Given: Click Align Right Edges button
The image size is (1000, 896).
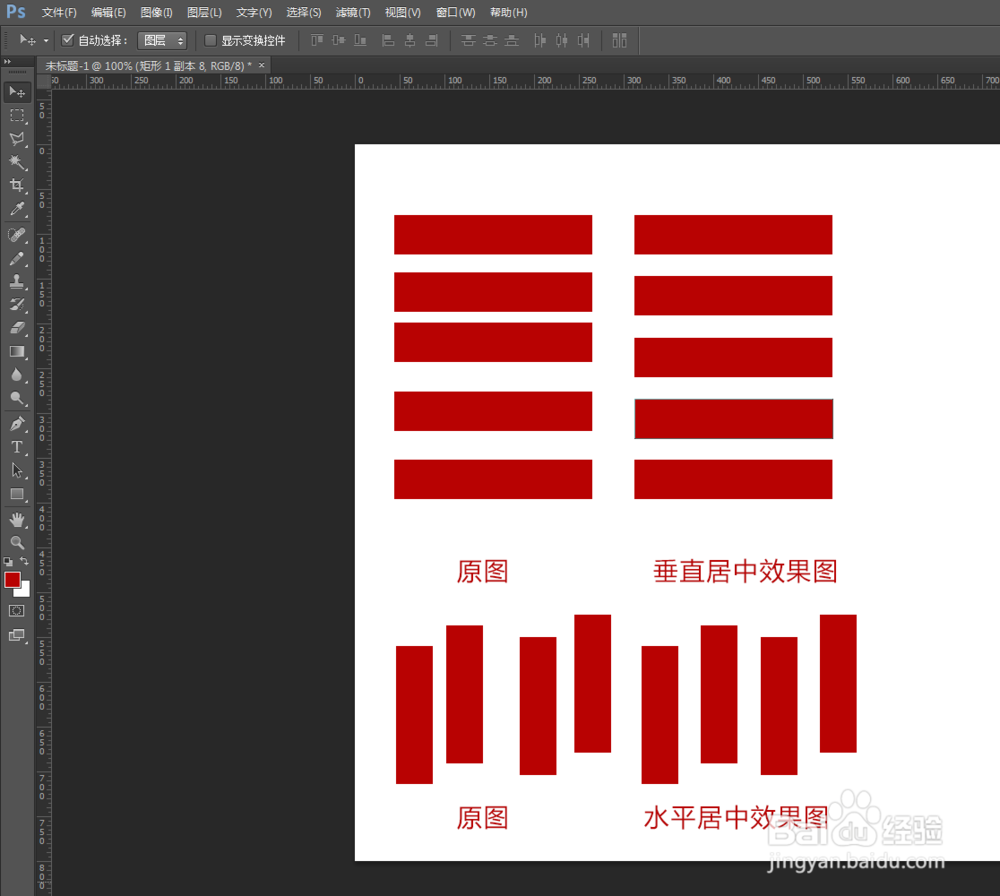Looking at the screenshot, I should click(x=432, y=40).
